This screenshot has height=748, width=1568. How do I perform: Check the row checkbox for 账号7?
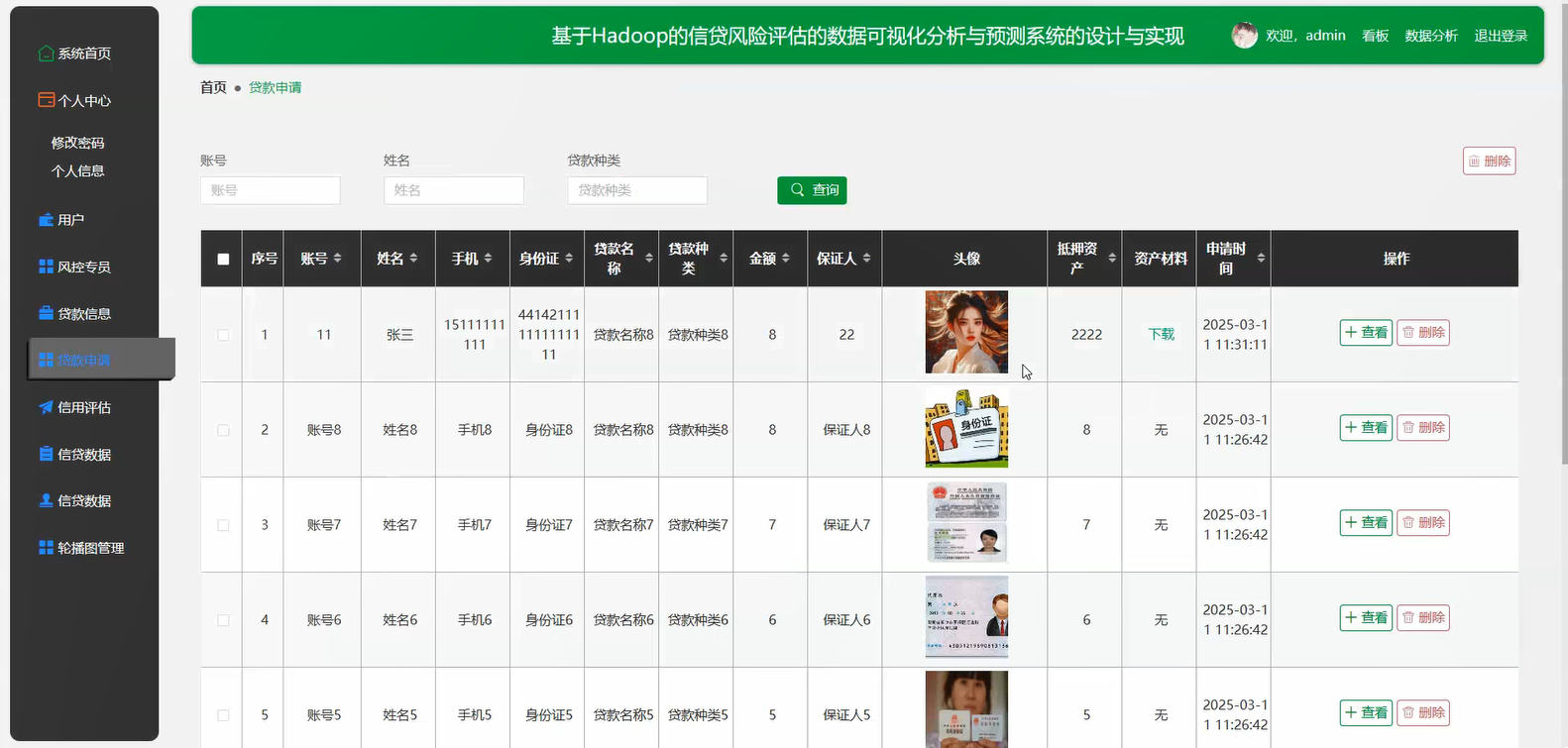223,525
